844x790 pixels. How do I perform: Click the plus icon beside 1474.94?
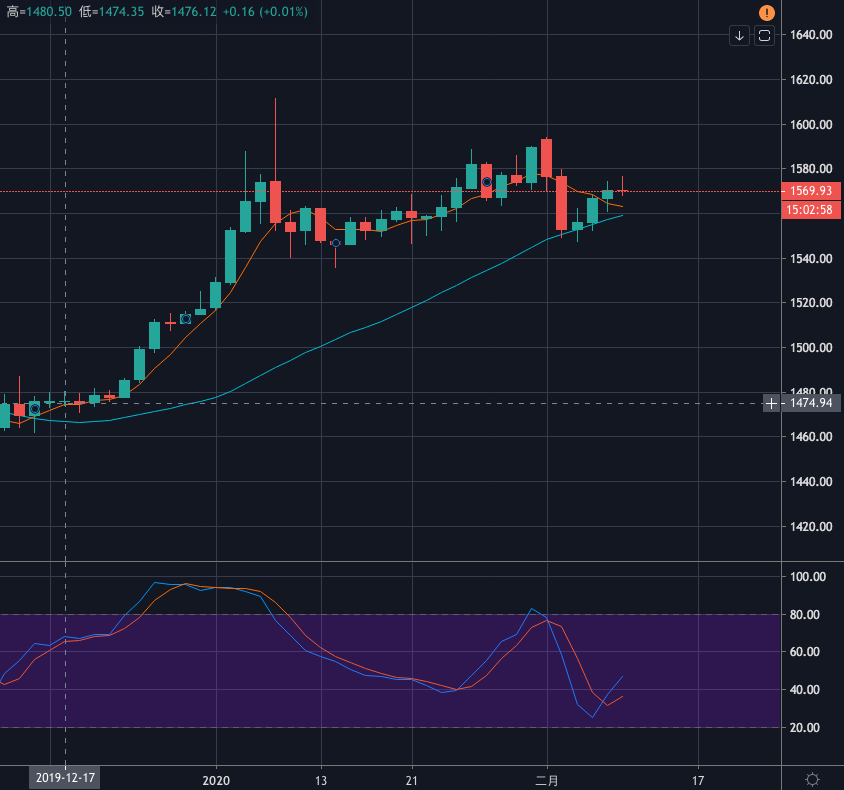[771, 403]
